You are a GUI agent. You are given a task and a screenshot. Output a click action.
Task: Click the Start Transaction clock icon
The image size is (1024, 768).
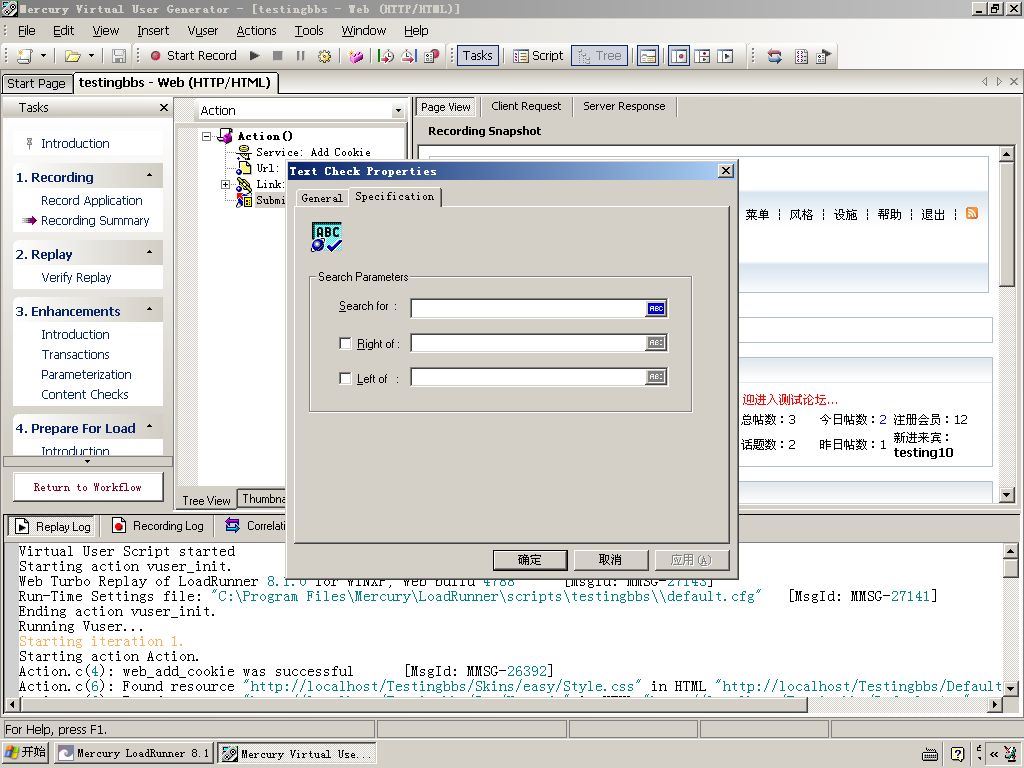pos(386,56)
